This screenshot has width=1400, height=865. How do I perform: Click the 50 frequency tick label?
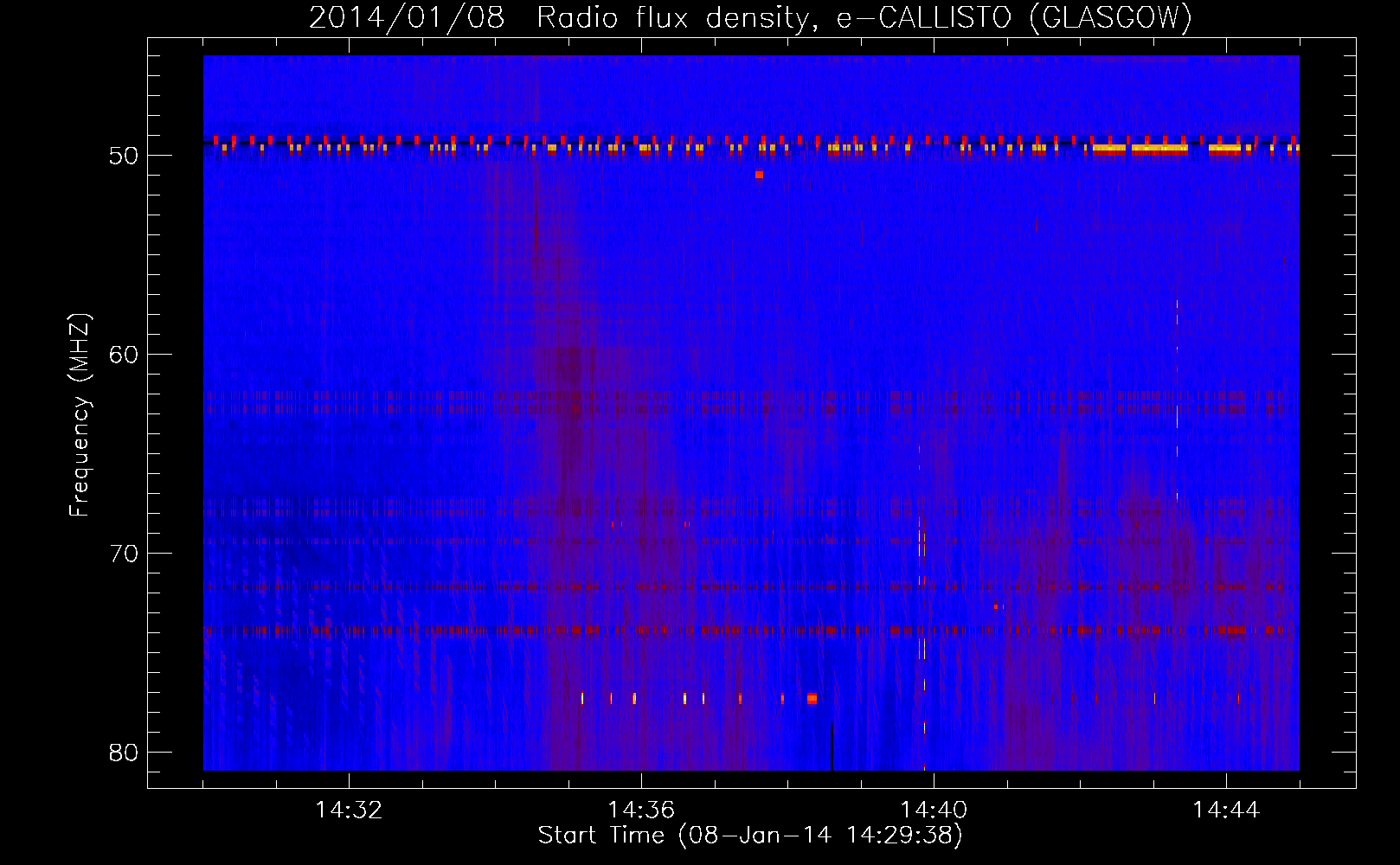(x=124, y=156)
